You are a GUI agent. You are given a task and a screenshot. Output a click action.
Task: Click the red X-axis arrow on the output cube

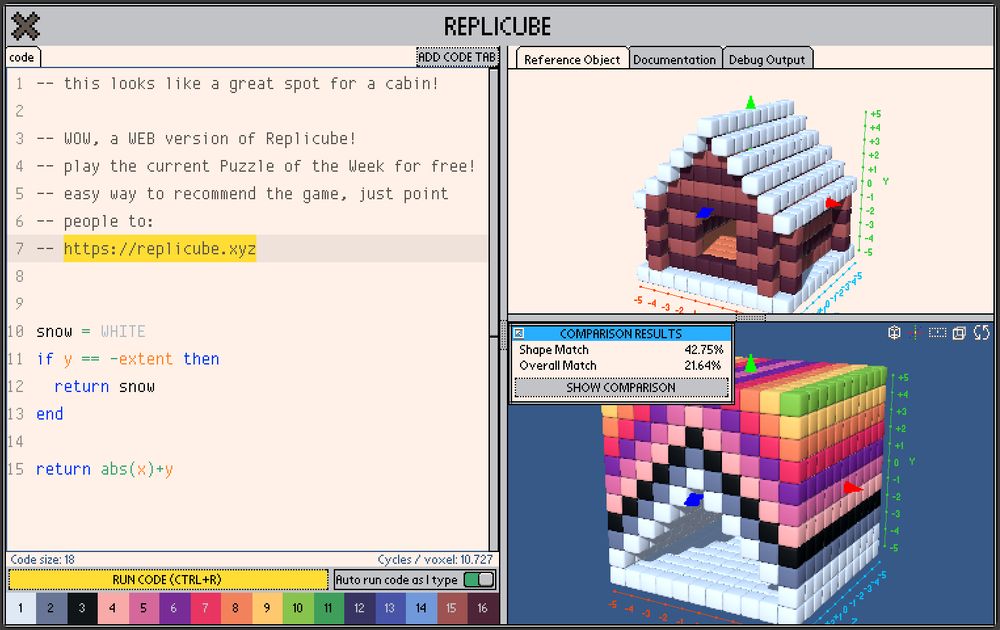pos(853,487)
